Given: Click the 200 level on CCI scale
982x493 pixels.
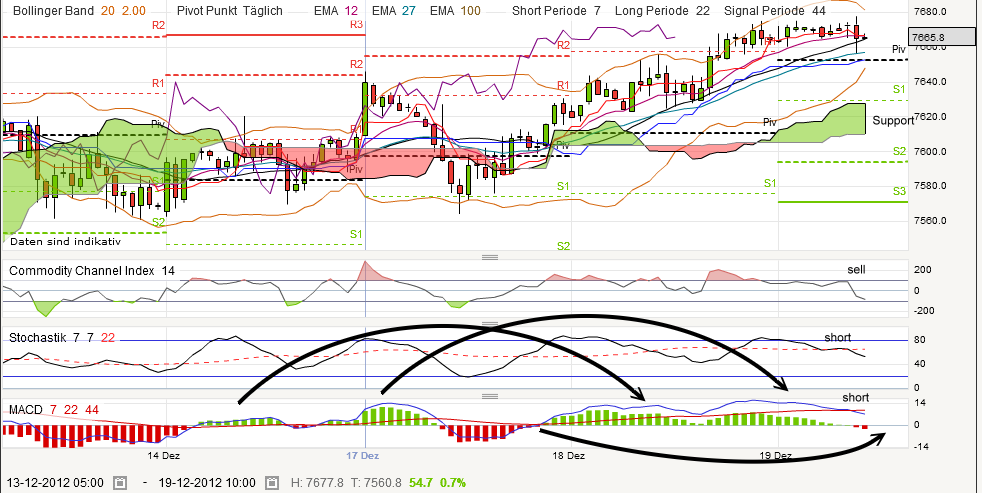Looking at the screenshot, I should tap(923, 270).
